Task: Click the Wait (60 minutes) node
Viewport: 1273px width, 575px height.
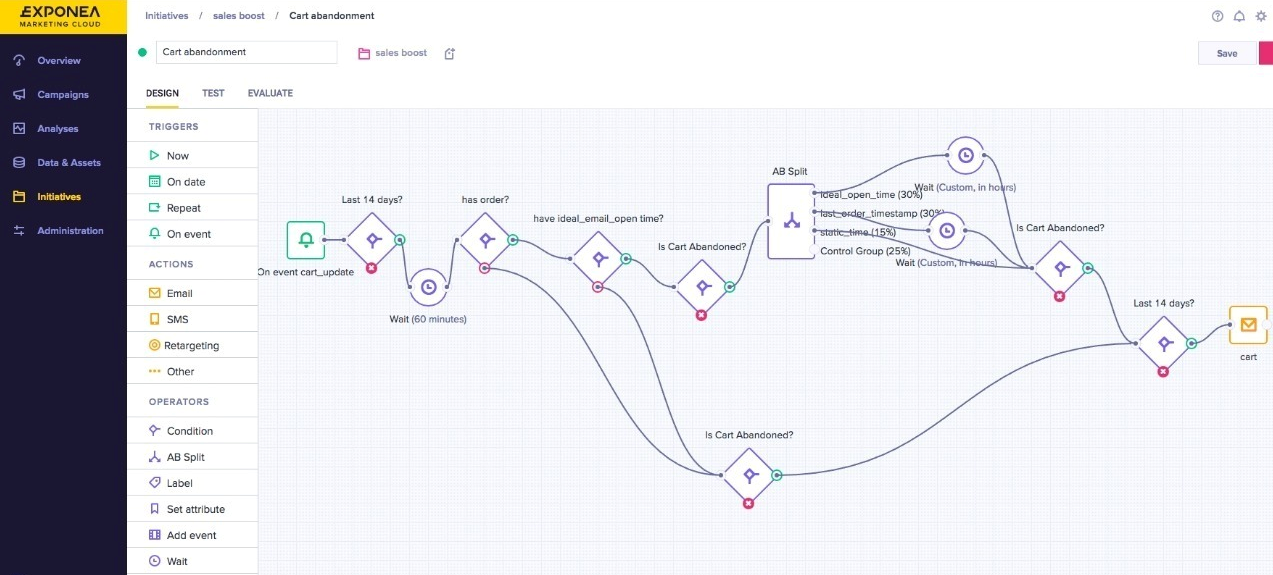Action: click(x=429, y=287)
